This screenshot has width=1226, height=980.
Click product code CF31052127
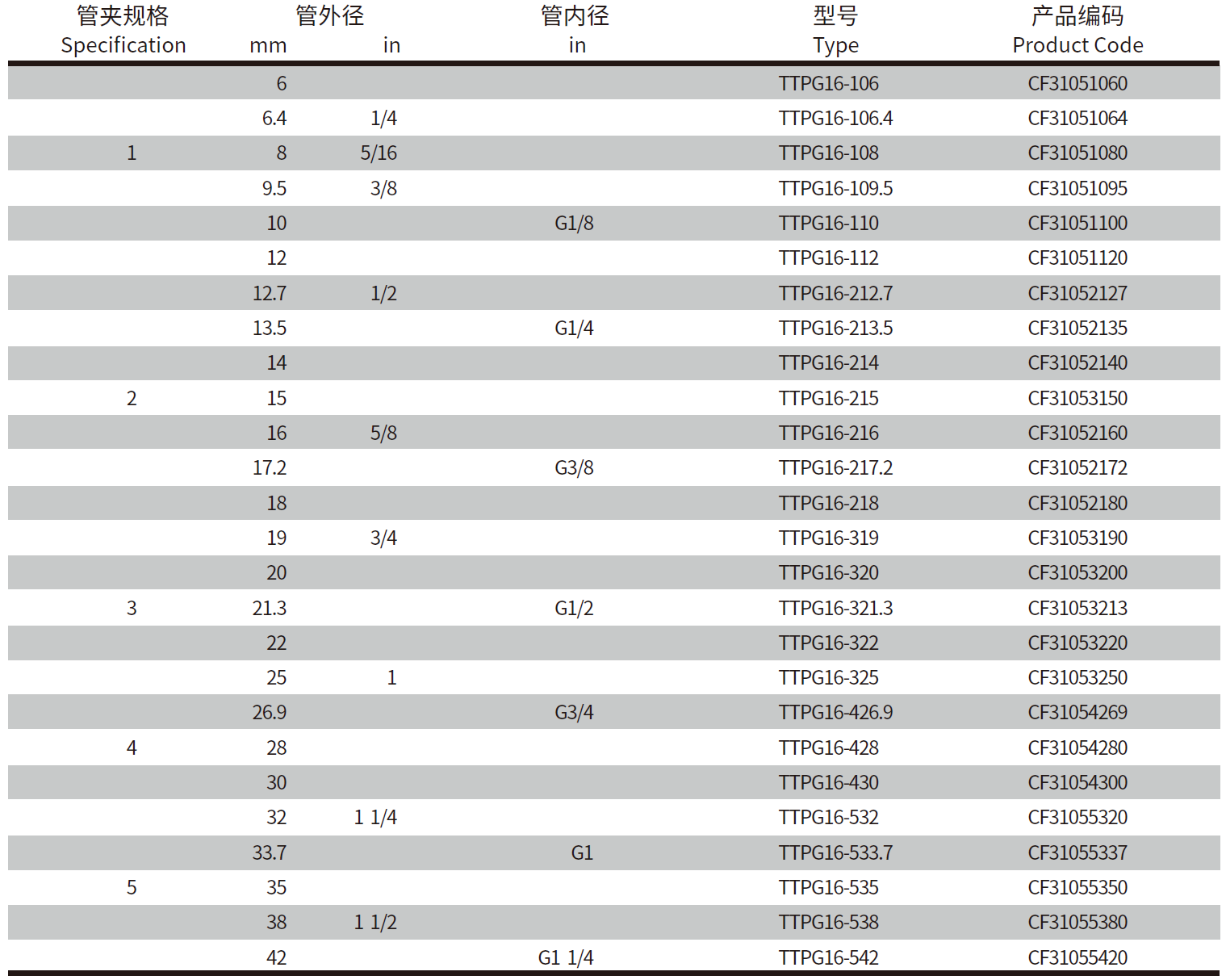click(1077, 293)
